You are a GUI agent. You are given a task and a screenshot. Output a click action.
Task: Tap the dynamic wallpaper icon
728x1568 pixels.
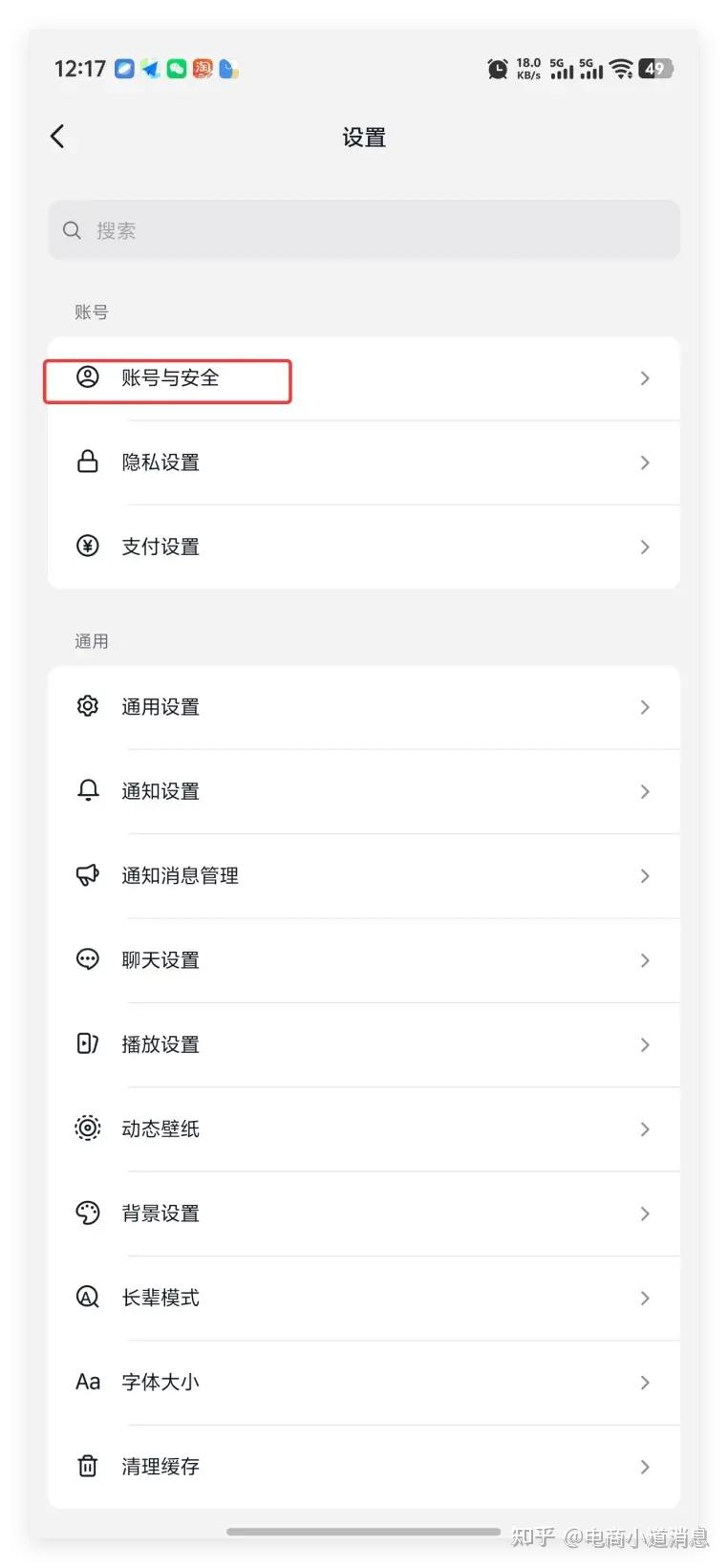tap(88, 1128)
